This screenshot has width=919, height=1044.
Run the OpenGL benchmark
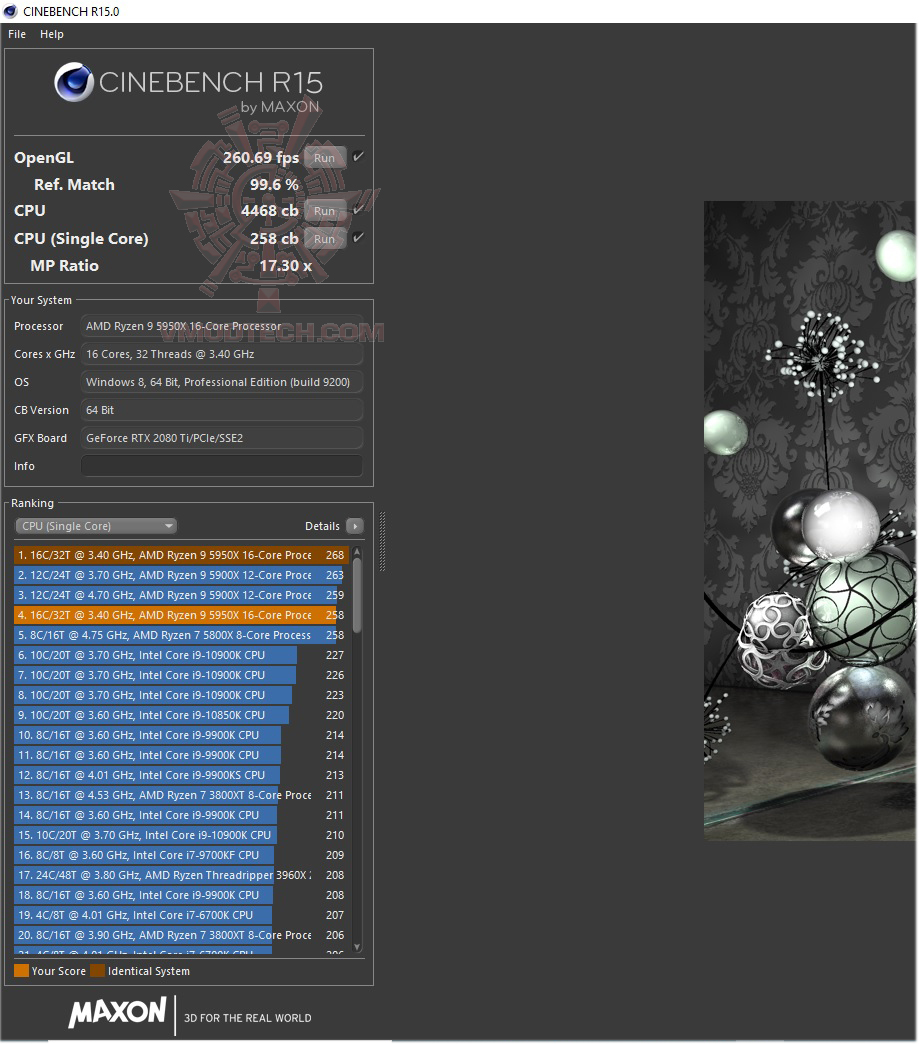click(324, 158)
